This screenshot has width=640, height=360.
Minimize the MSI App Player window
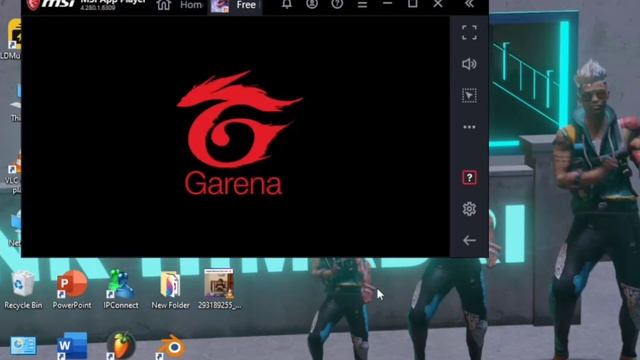click(x=387, y=4)
